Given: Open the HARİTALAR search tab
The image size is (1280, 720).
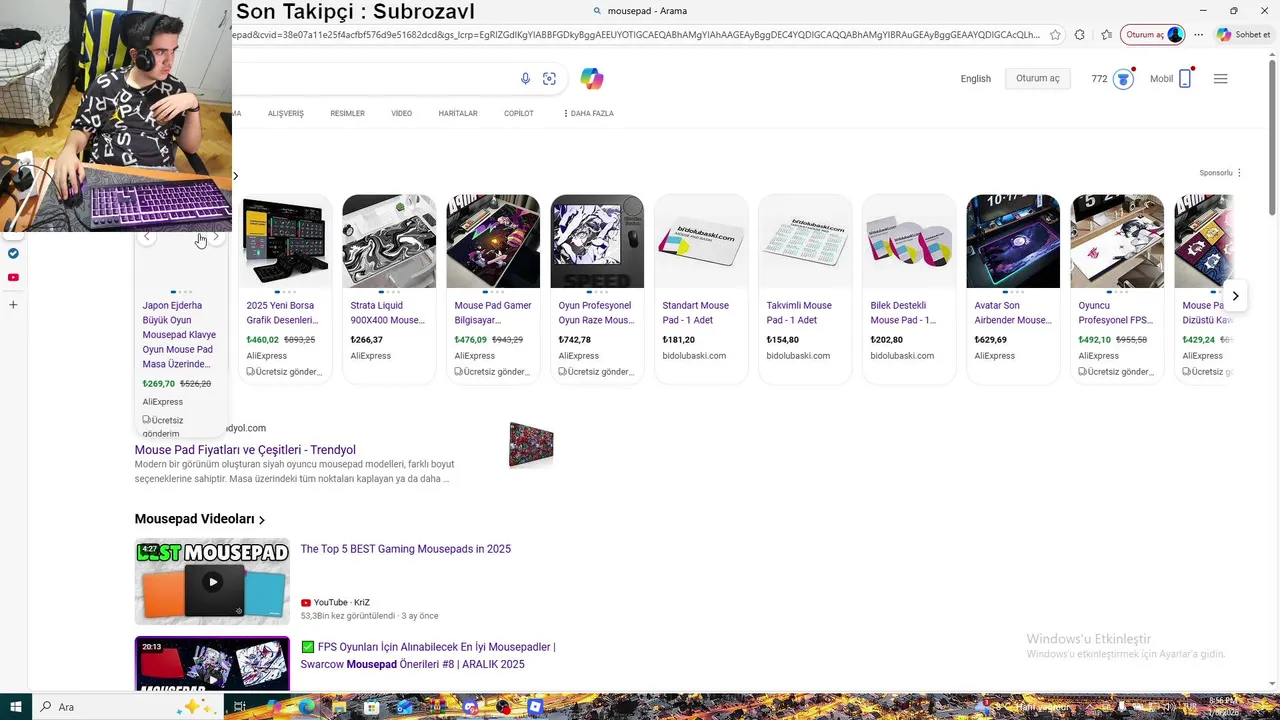Looking at the screenshot, I should click(458, 114).
